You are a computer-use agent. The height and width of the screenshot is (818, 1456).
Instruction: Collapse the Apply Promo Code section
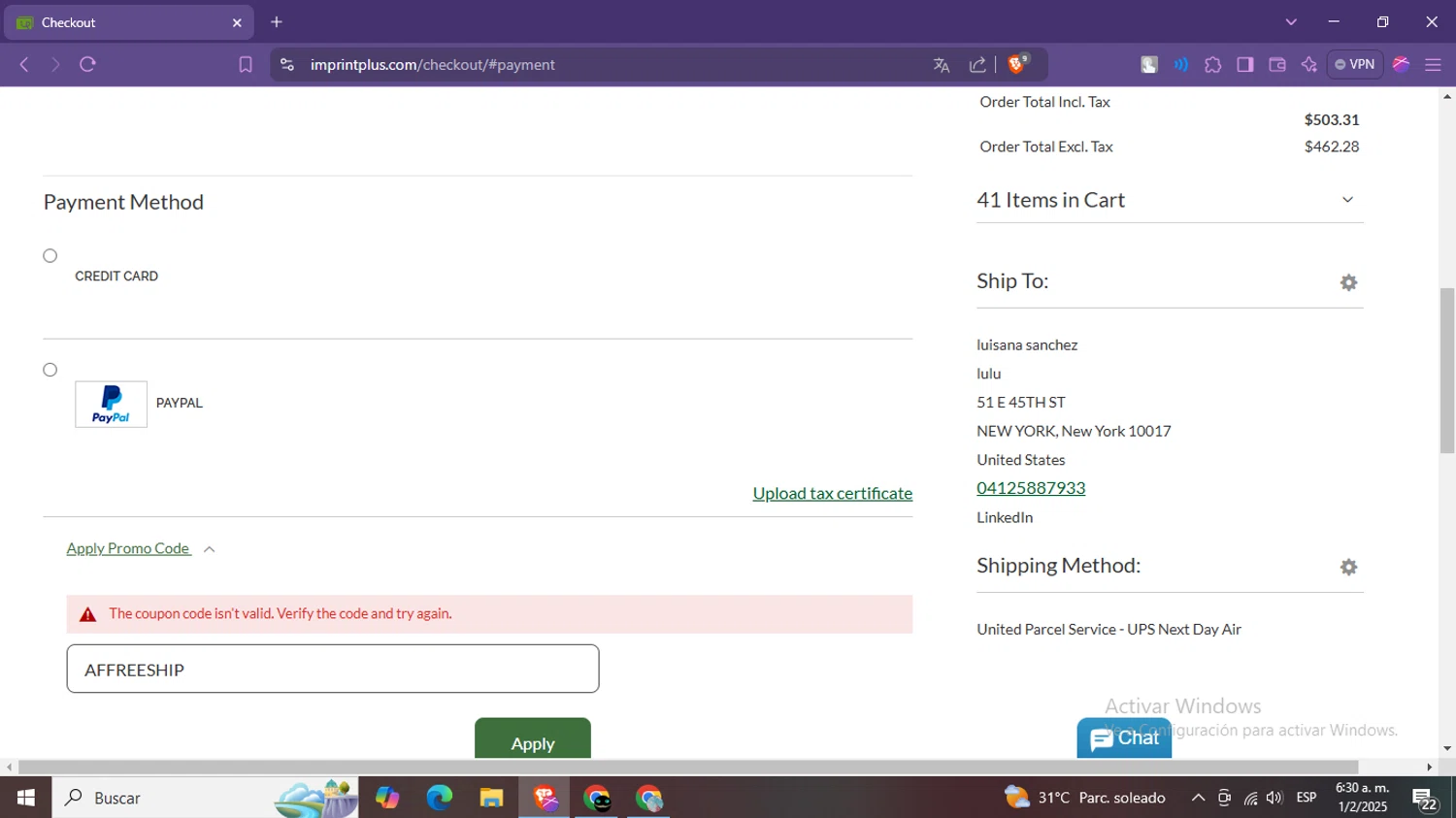(141, 548)
